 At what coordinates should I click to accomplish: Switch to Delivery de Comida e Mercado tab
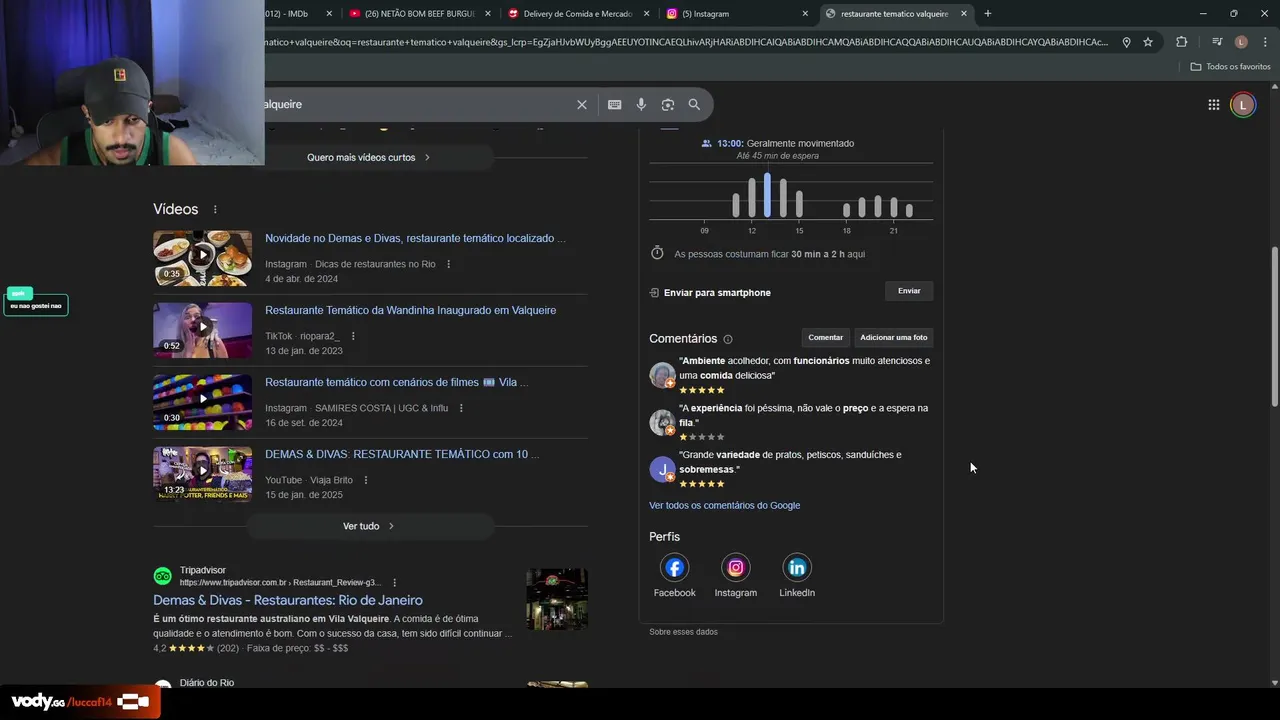pos(579,13)
